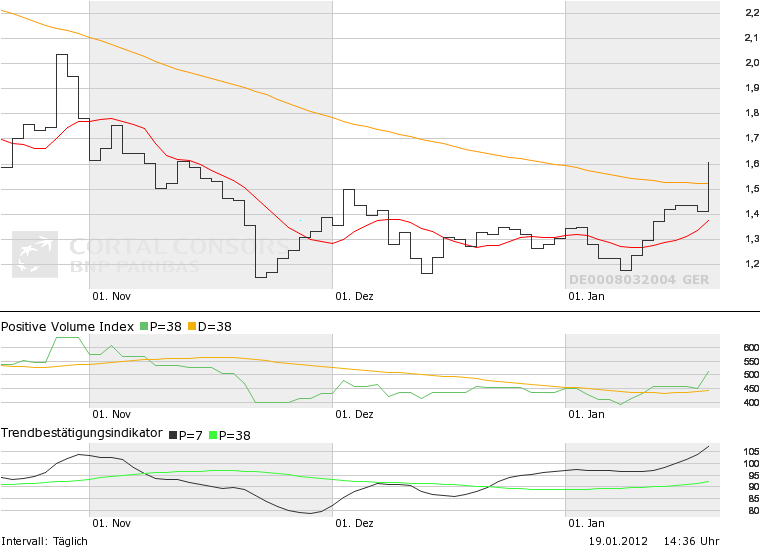This screenshot has height=548, width=760.
Task: Select the Trendbestätigungsindikator title
Action: (x=82, y=433)
